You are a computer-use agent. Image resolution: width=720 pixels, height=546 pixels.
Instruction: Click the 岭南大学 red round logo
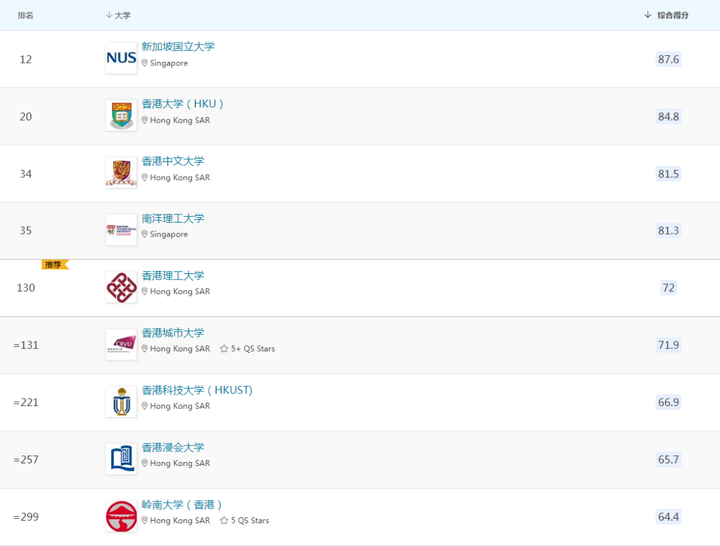(x=121, y=516)
